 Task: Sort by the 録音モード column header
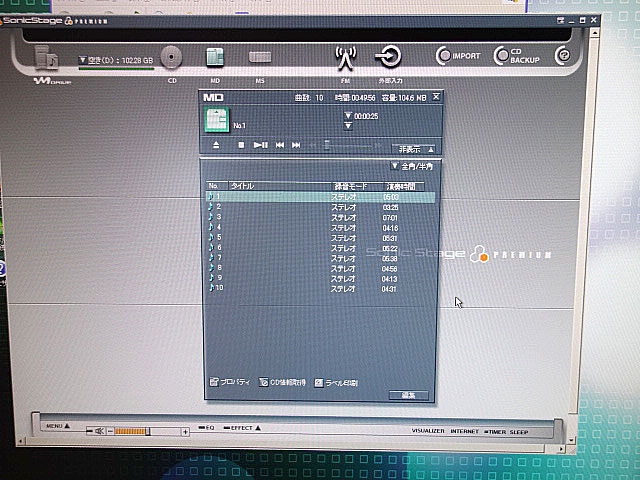coord(358,187)
